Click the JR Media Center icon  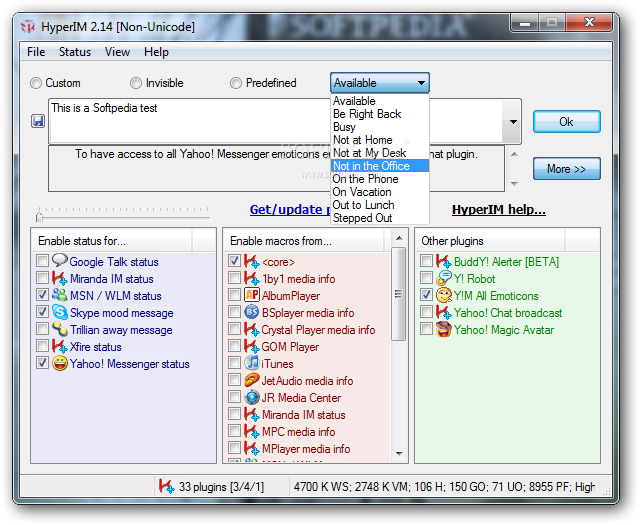pos(251,398)
